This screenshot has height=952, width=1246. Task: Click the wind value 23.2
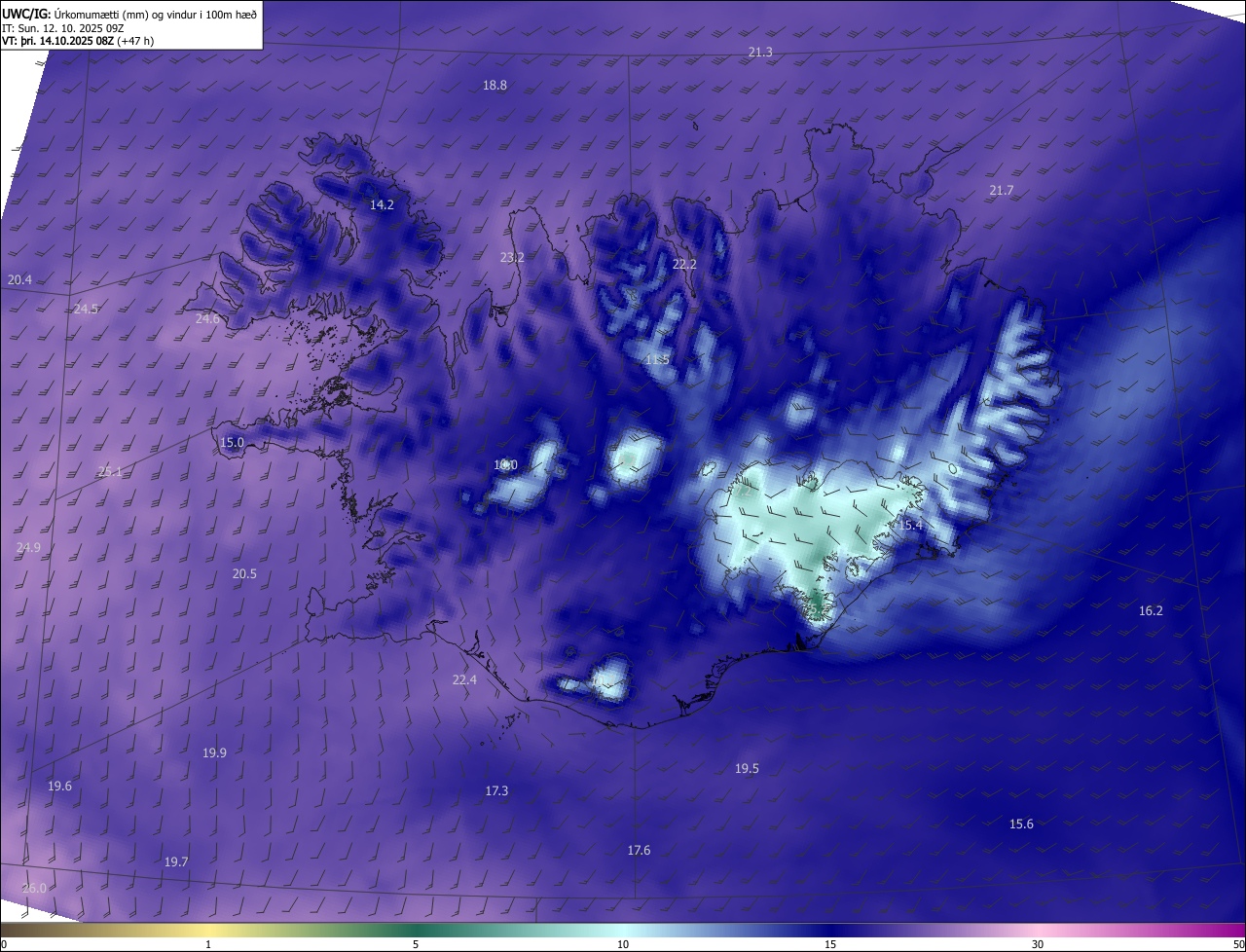point(512,257)
